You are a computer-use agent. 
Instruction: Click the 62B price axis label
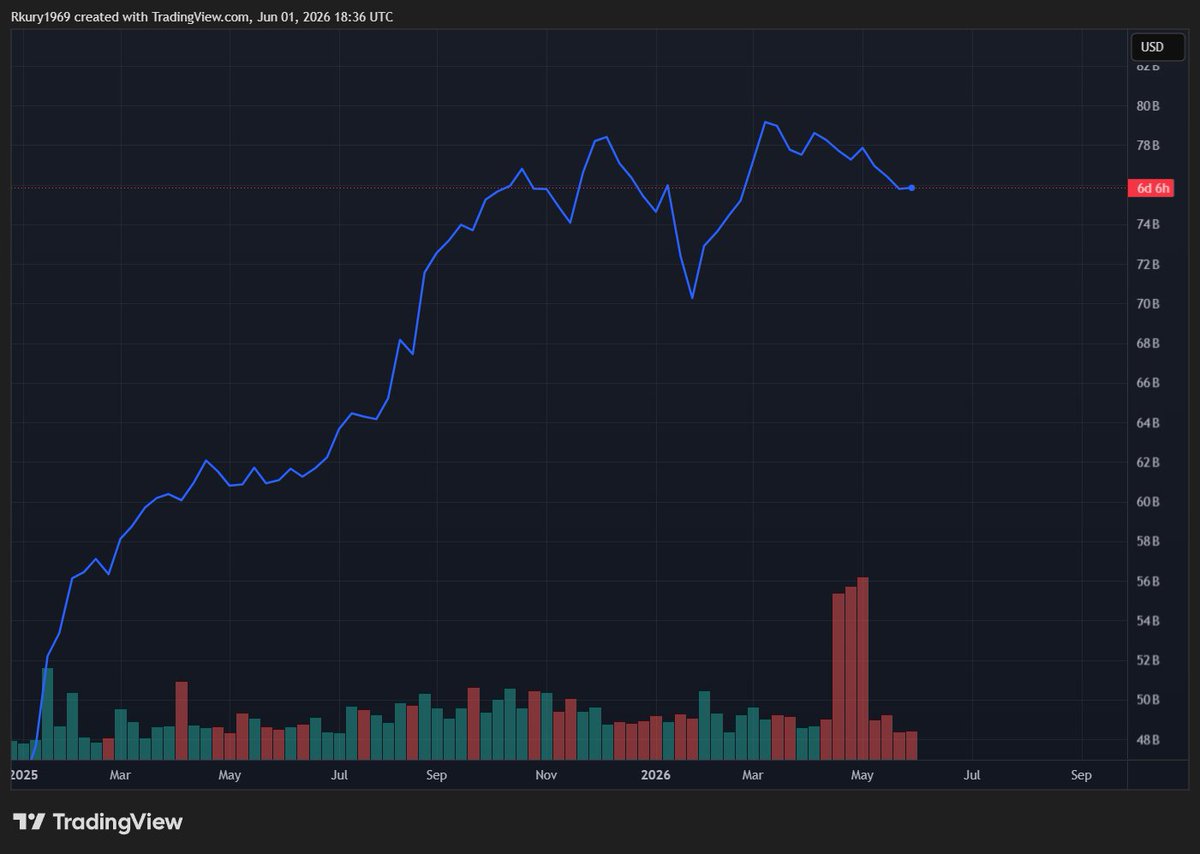tap(1148, 462)
